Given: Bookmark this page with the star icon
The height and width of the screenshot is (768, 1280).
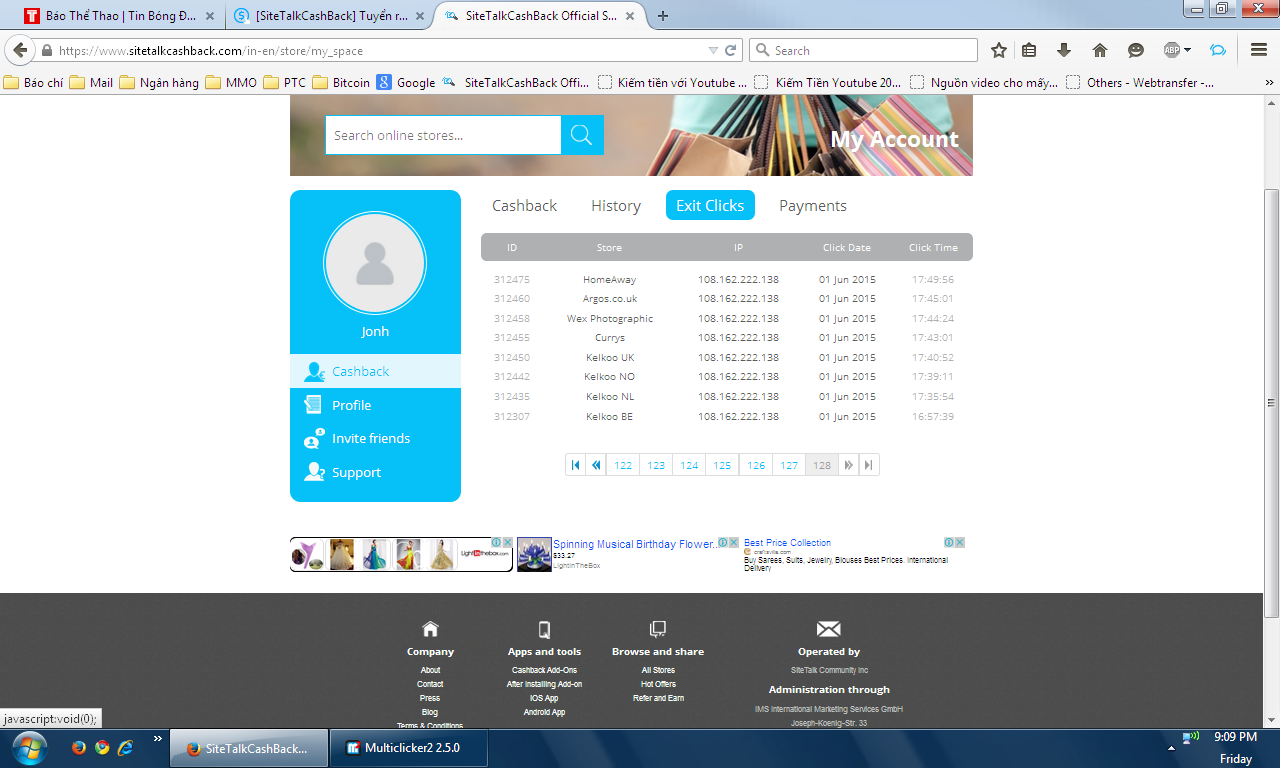Looking at the screenshot, I should (x=998, y=50).
